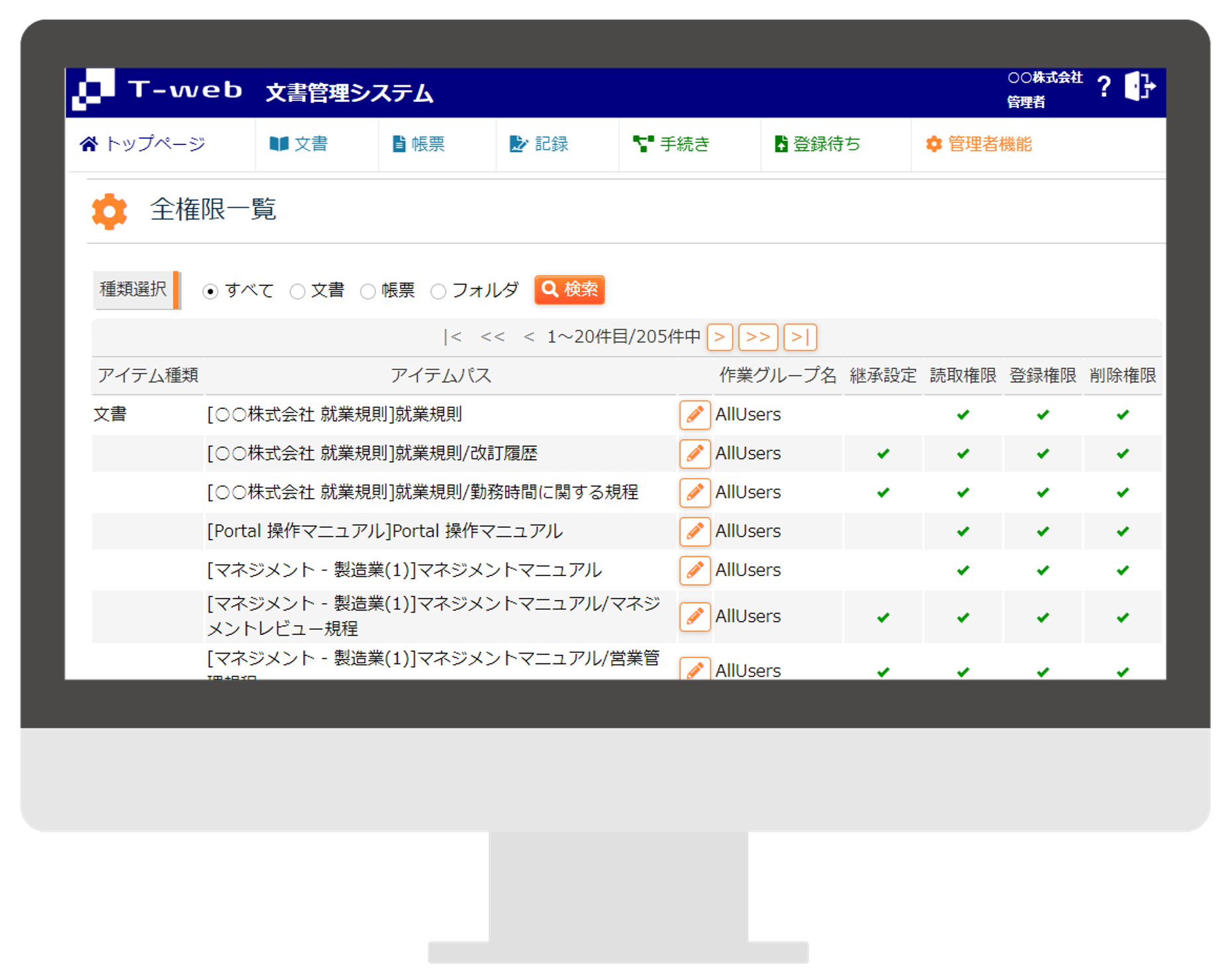1232x978 pixels.
Task: Choose the 帳票 radio option
Action: click(x=368, y=291)
